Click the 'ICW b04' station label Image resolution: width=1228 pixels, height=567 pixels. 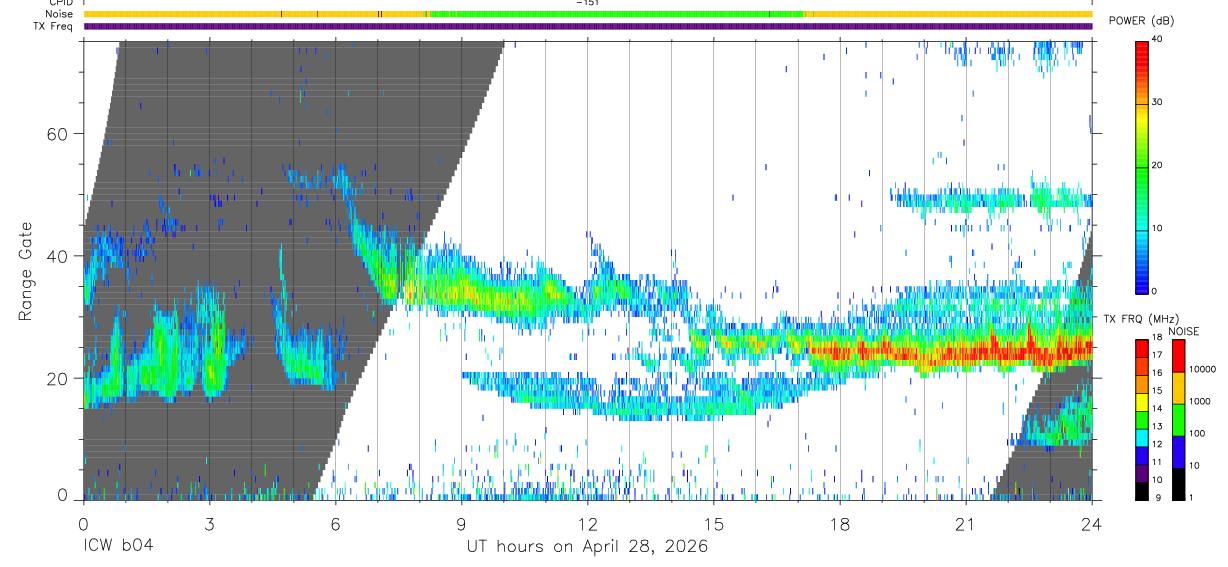pos(118,547)
